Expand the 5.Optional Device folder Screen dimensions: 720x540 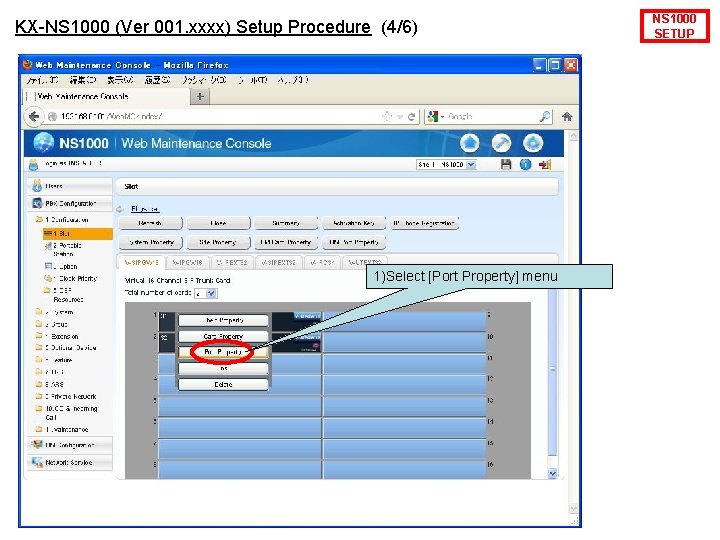coord(39,348)
